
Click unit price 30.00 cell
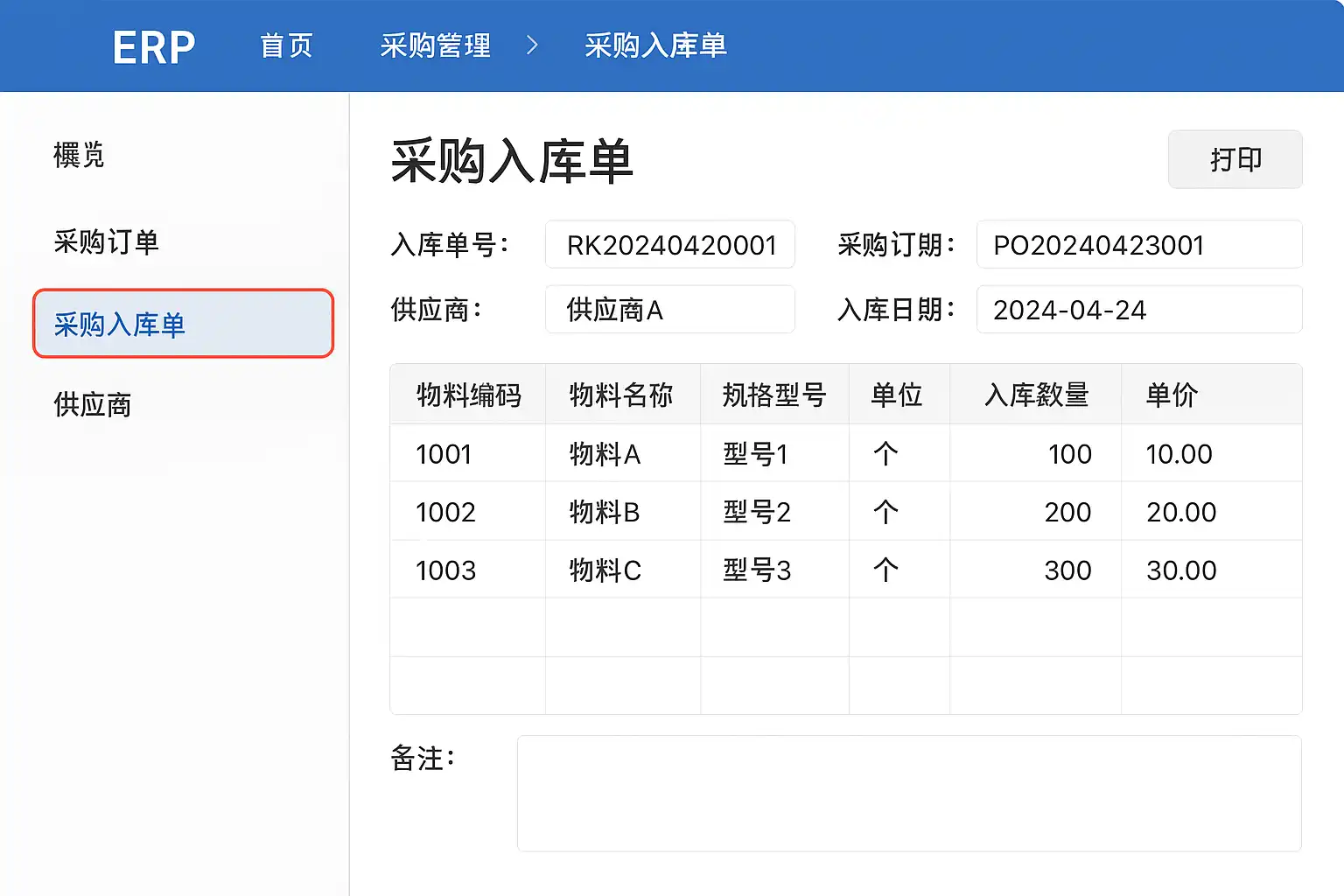[1181, 570]
